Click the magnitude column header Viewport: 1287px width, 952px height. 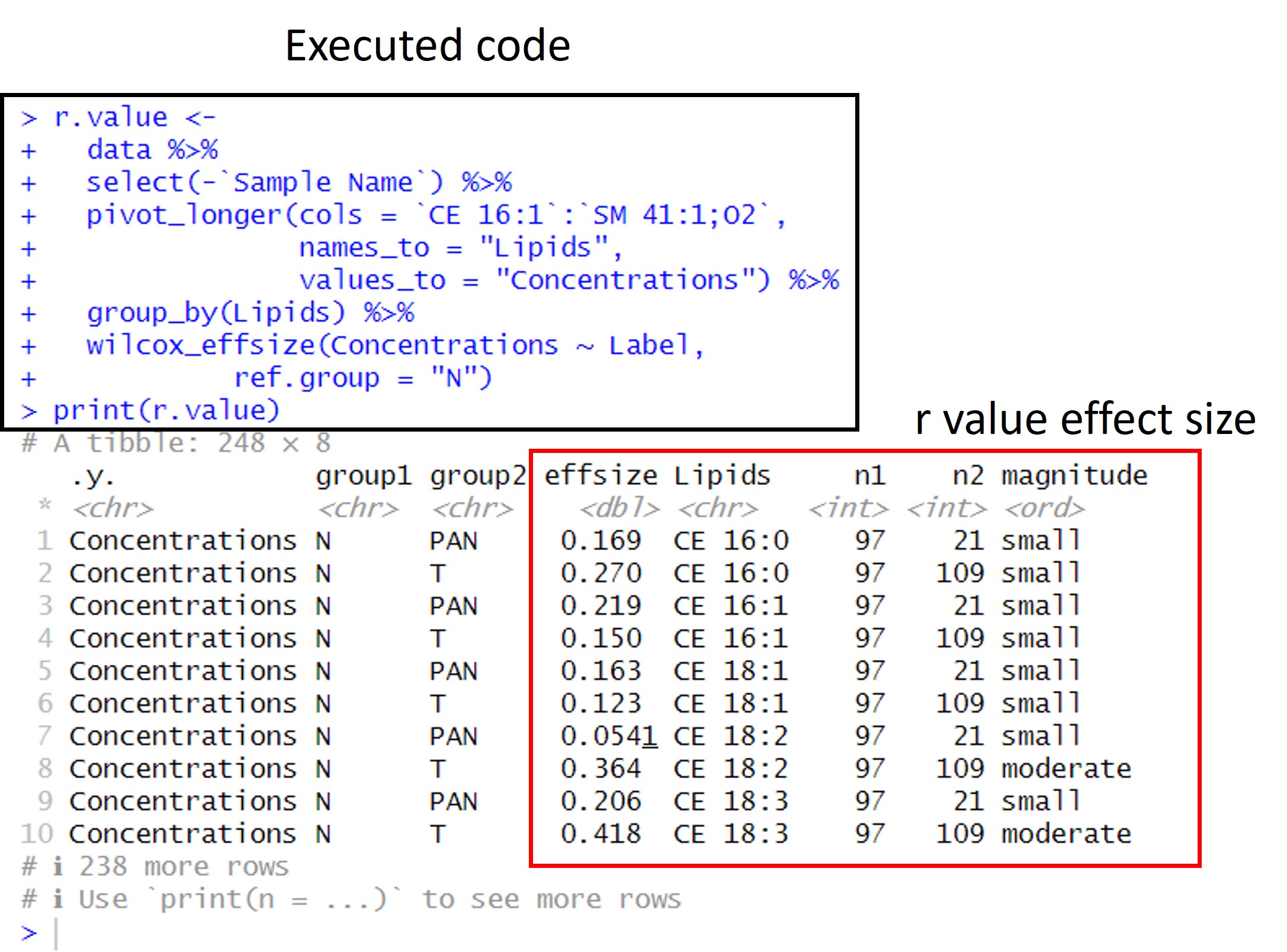(x=1074, y=476)
